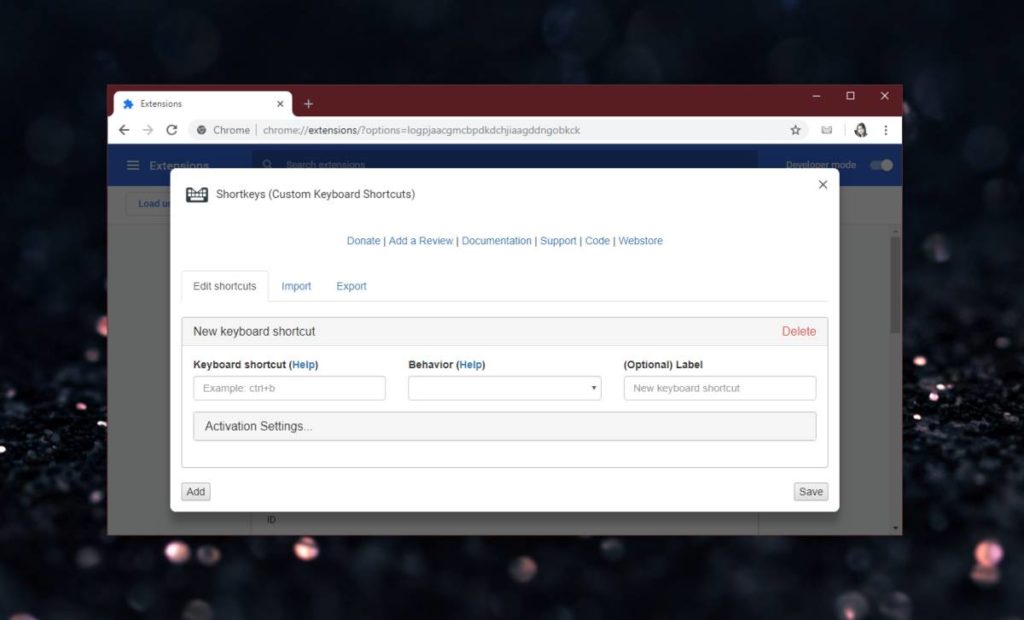The height and width of the screenshot is (620, 1024).
Task: Click the puzzle icon on the Extensions tab
Action: [128, 103]
